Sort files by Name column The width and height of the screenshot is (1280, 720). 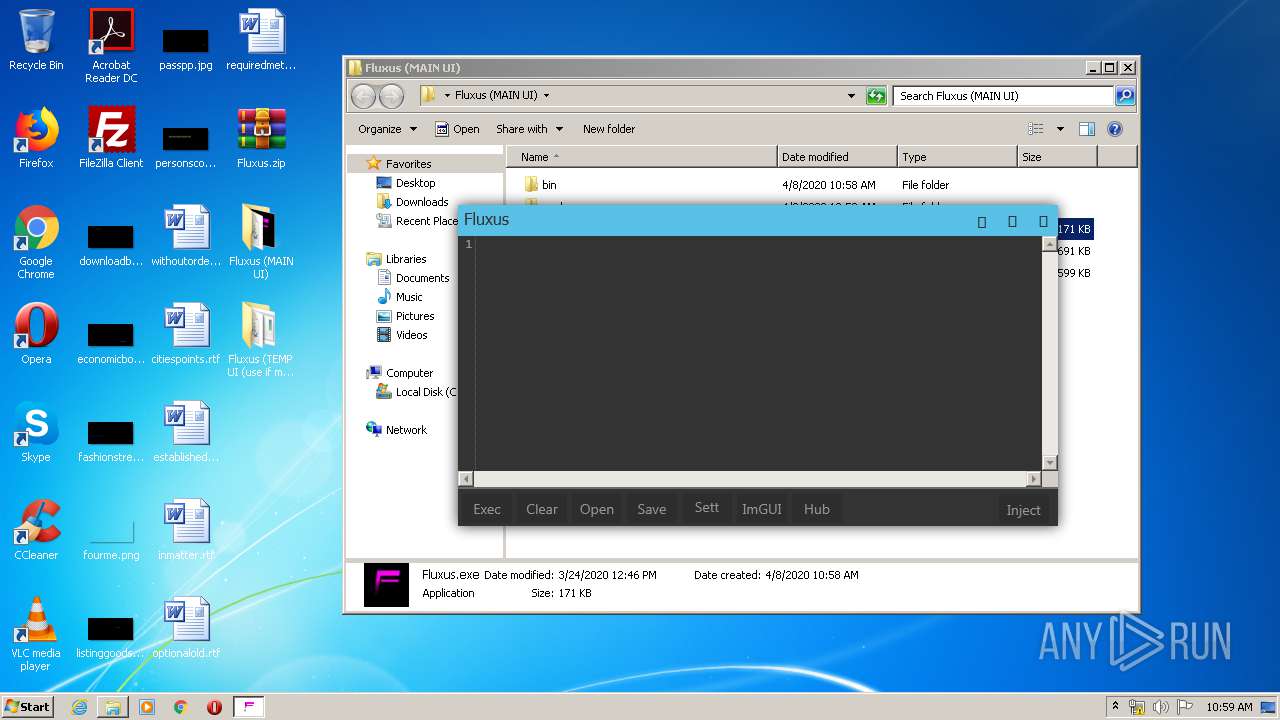(x=641, y=157)
